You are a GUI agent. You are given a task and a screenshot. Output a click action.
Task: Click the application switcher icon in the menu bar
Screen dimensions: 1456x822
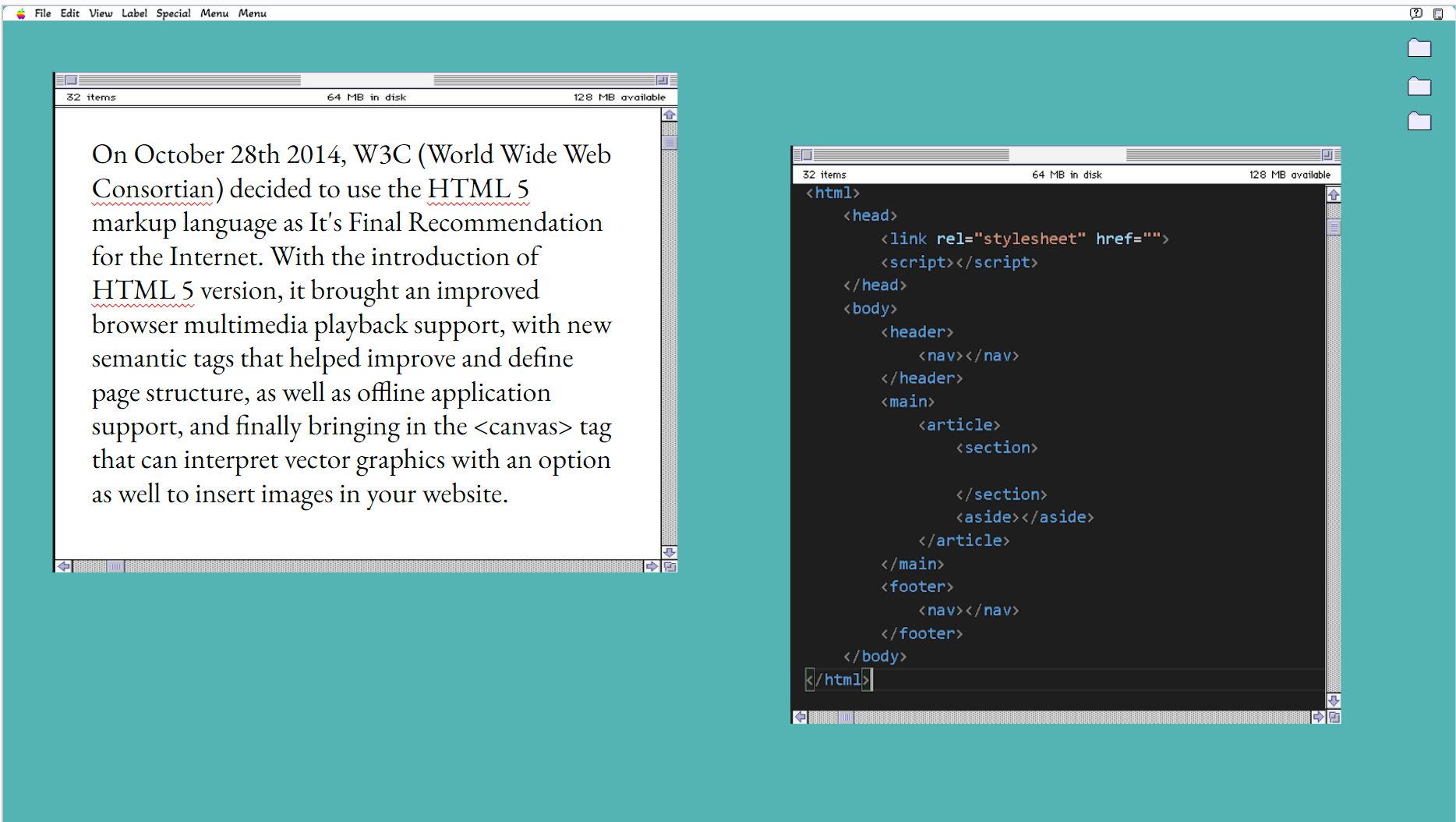[x=1438, y=12]
